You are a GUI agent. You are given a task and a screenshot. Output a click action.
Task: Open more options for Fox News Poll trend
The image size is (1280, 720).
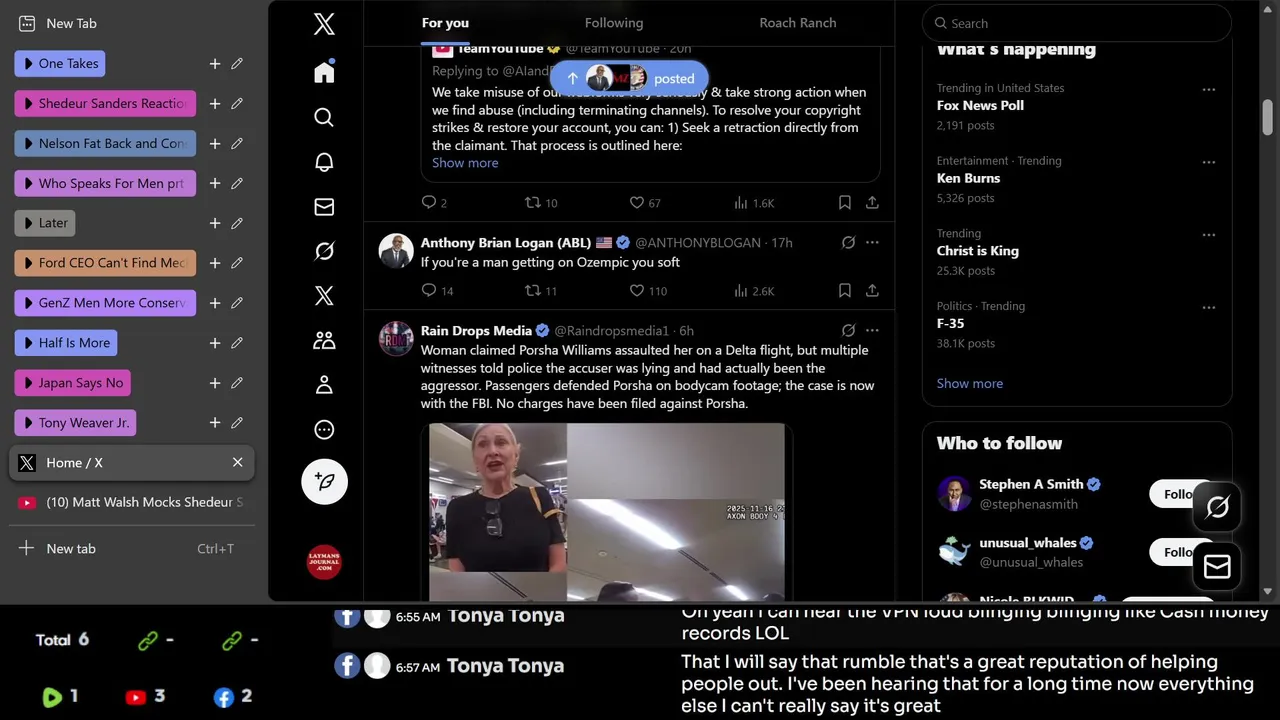[x=1209, y=89]
